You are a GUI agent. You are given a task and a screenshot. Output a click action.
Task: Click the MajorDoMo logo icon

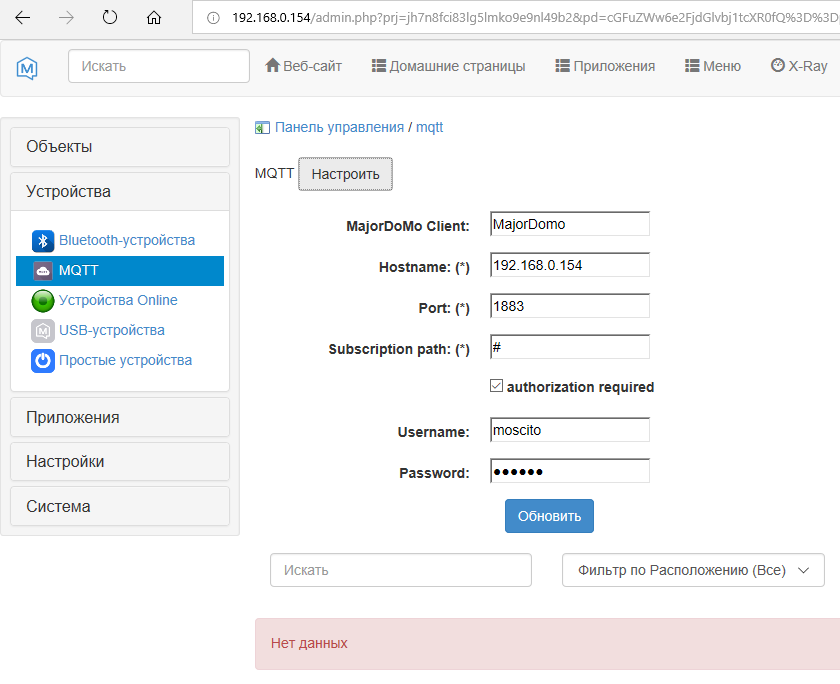tap(27, 67)
